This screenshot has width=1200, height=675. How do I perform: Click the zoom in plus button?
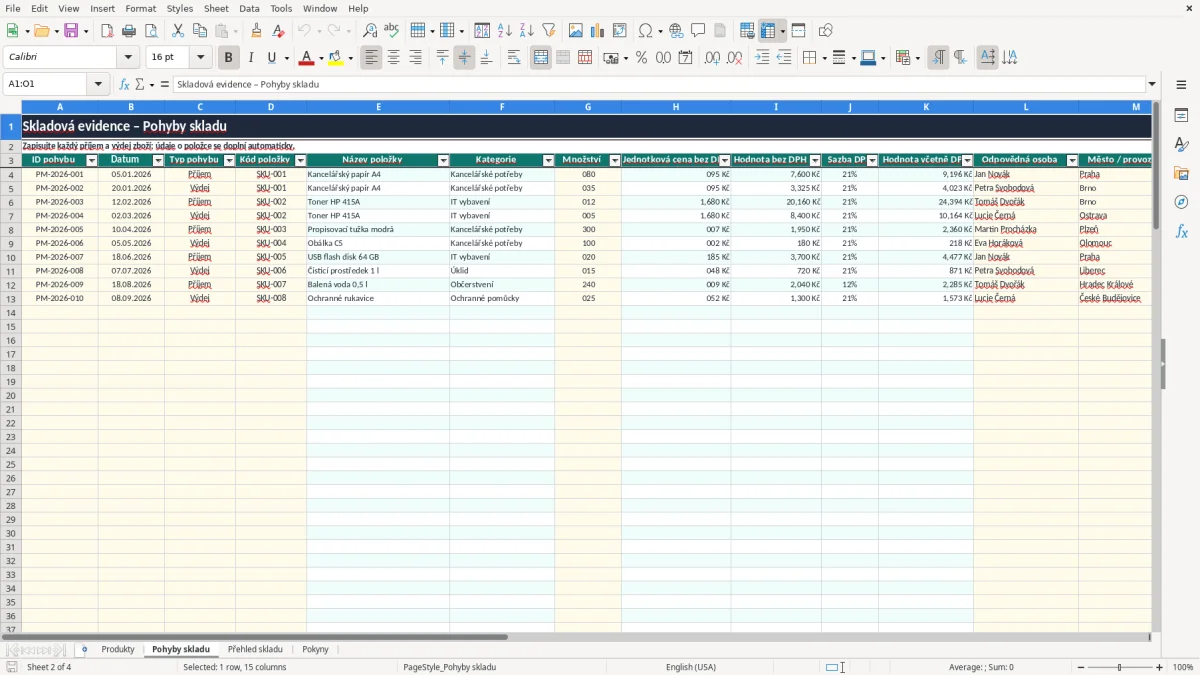point(1160,667)
